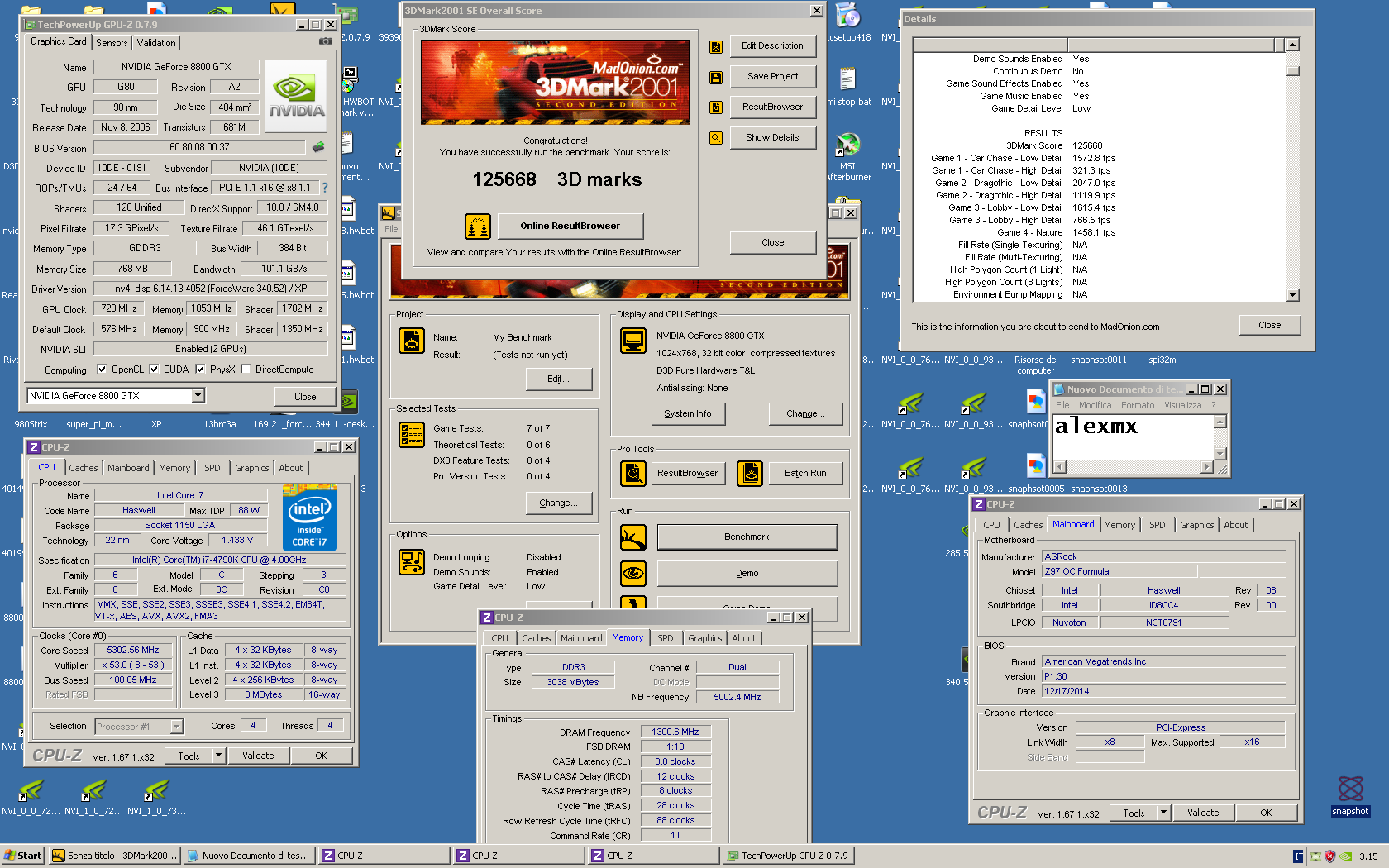Click Validate in CPU-Z processor window

coord(258,756)
